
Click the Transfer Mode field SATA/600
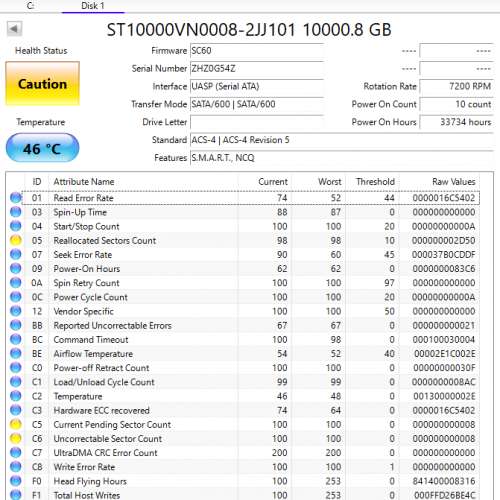[x=257, y=104]
